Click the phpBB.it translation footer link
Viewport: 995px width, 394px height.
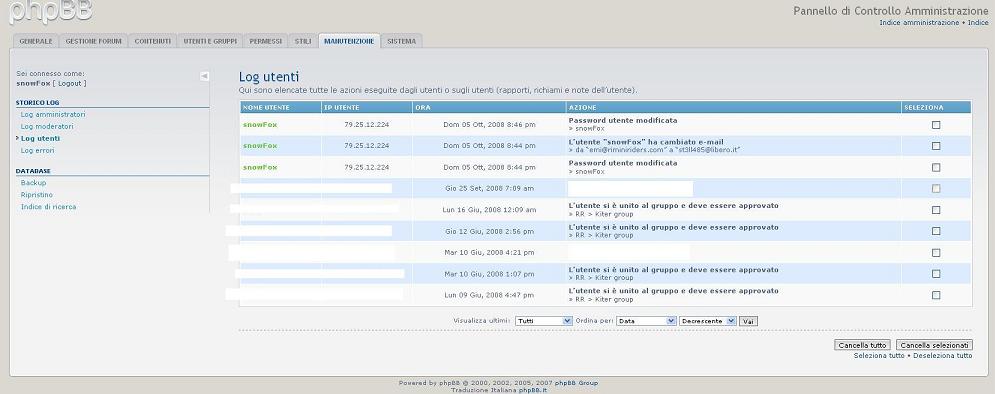point(533,390)
